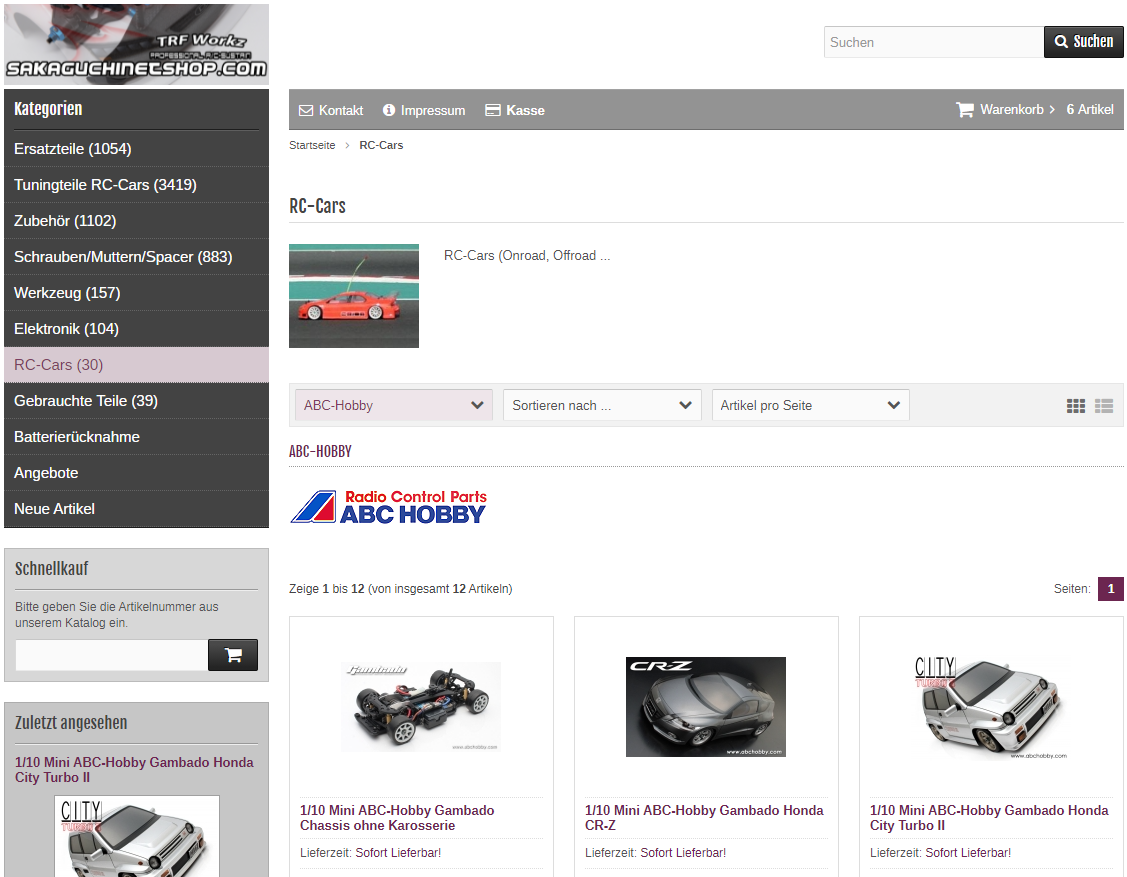Open the Batterierücknahme page
Viewport: 1127px width, 877px height.
(x=137, y=436)
